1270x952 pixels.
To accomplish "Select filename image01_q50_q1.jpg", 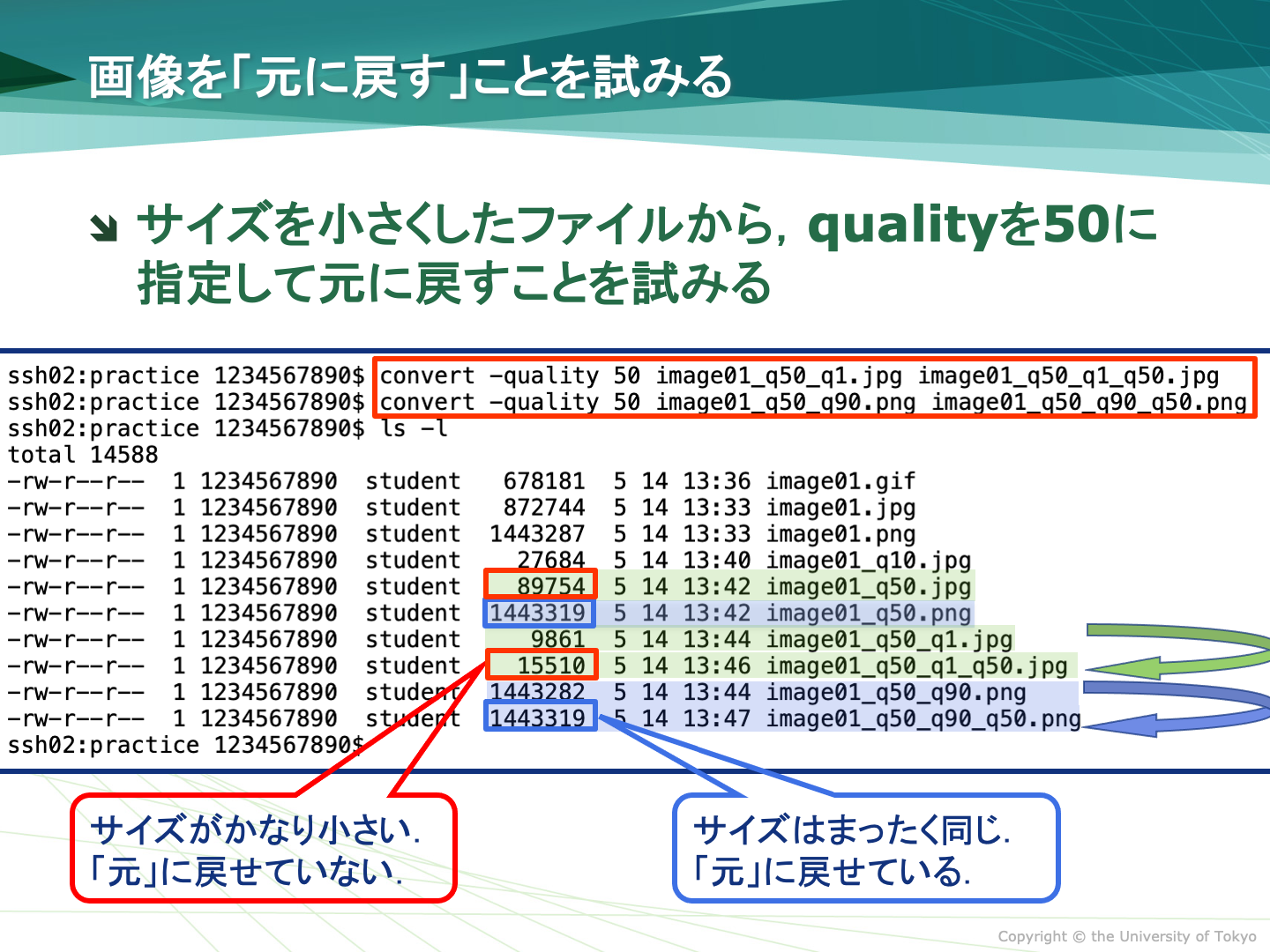I will point(889,640).
